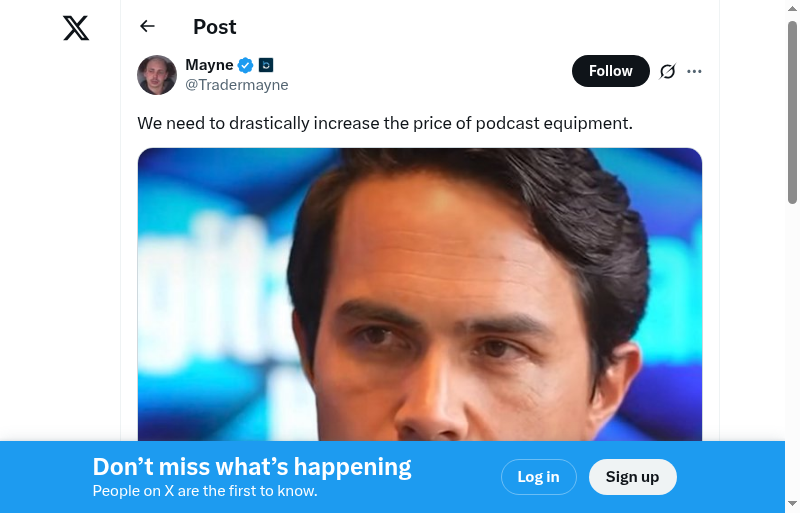
Task: Click the scrollbar up arrow
Action: [792, 9]
